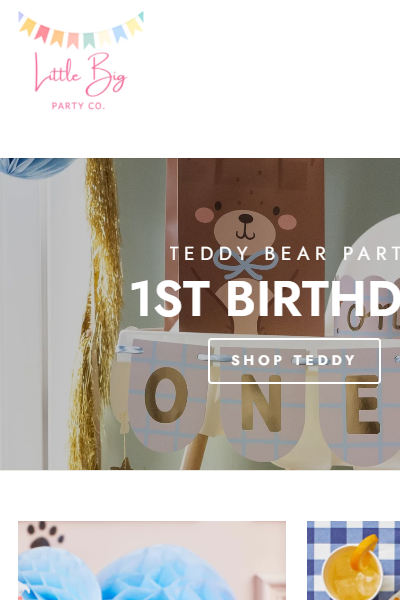Click the pink PARTY CO. text
Viewport: 400px width, 600px height.
pyautogui.click(x=78, y=106)
